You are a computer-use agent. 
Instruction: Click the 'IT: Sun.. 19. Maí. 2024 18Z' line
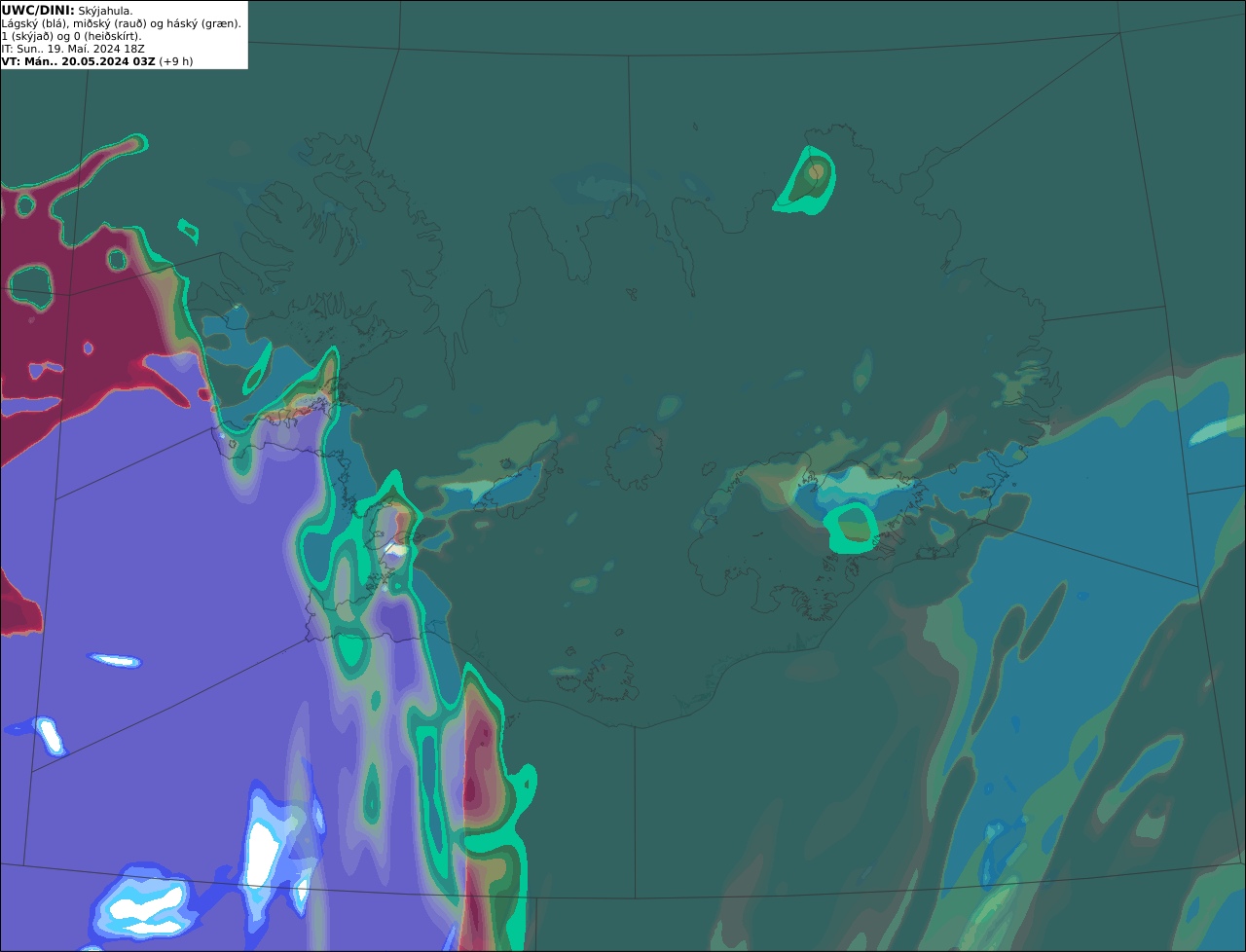(x=73, y=49)
